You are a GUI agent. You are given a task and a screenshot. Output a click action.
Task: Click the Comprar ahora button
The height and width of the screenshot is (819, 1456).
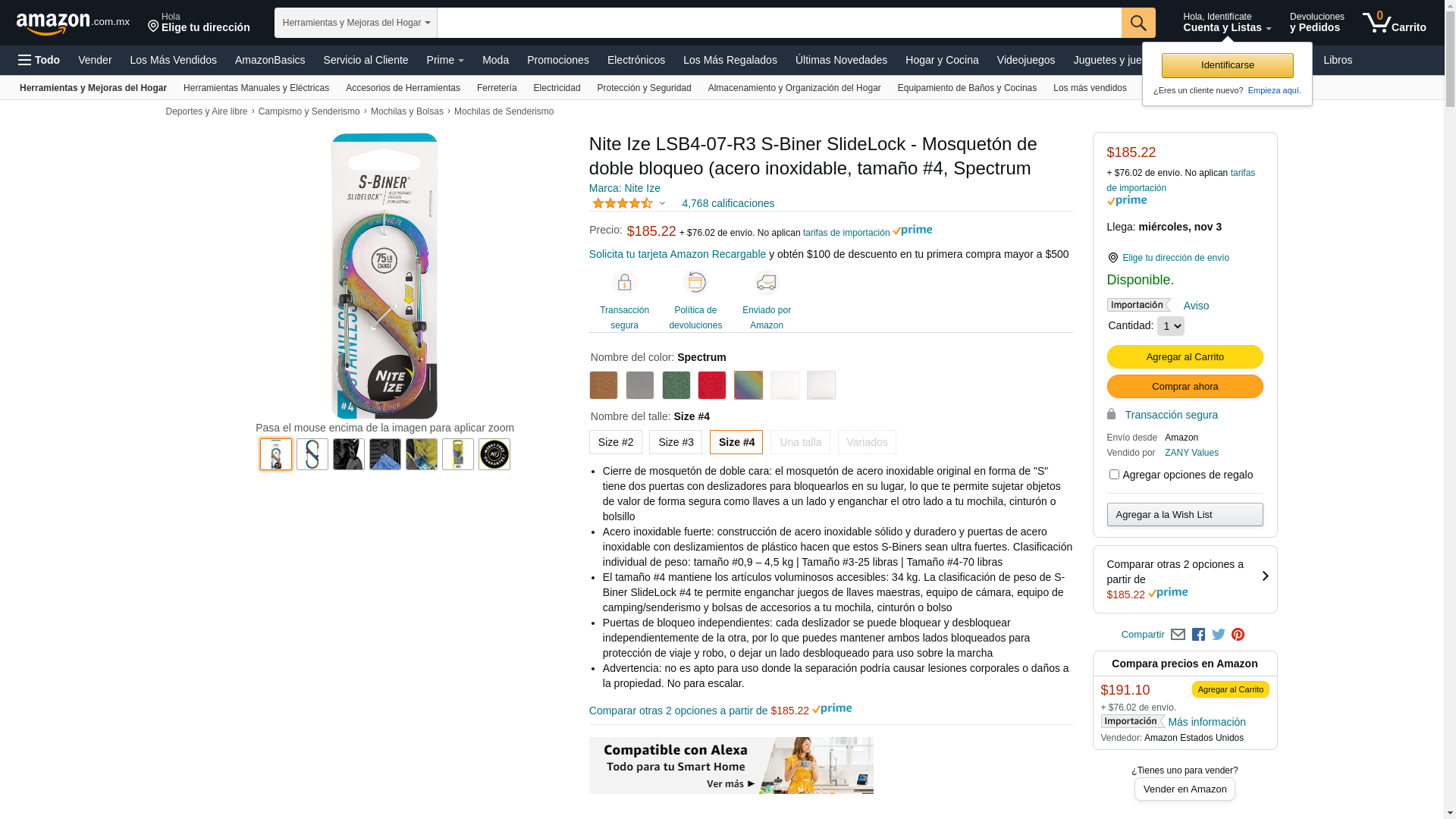[1185, 387]
